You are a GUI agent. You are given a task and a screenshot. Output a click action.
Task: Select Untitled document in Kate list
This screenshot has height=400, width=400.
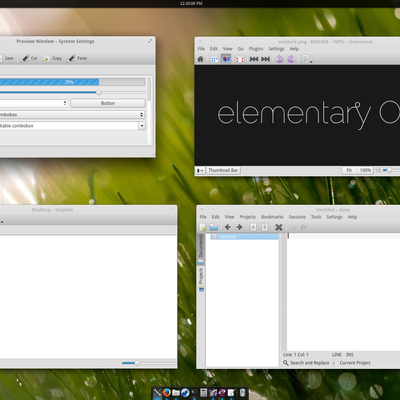pyautogui.click(x=244, y=237)
